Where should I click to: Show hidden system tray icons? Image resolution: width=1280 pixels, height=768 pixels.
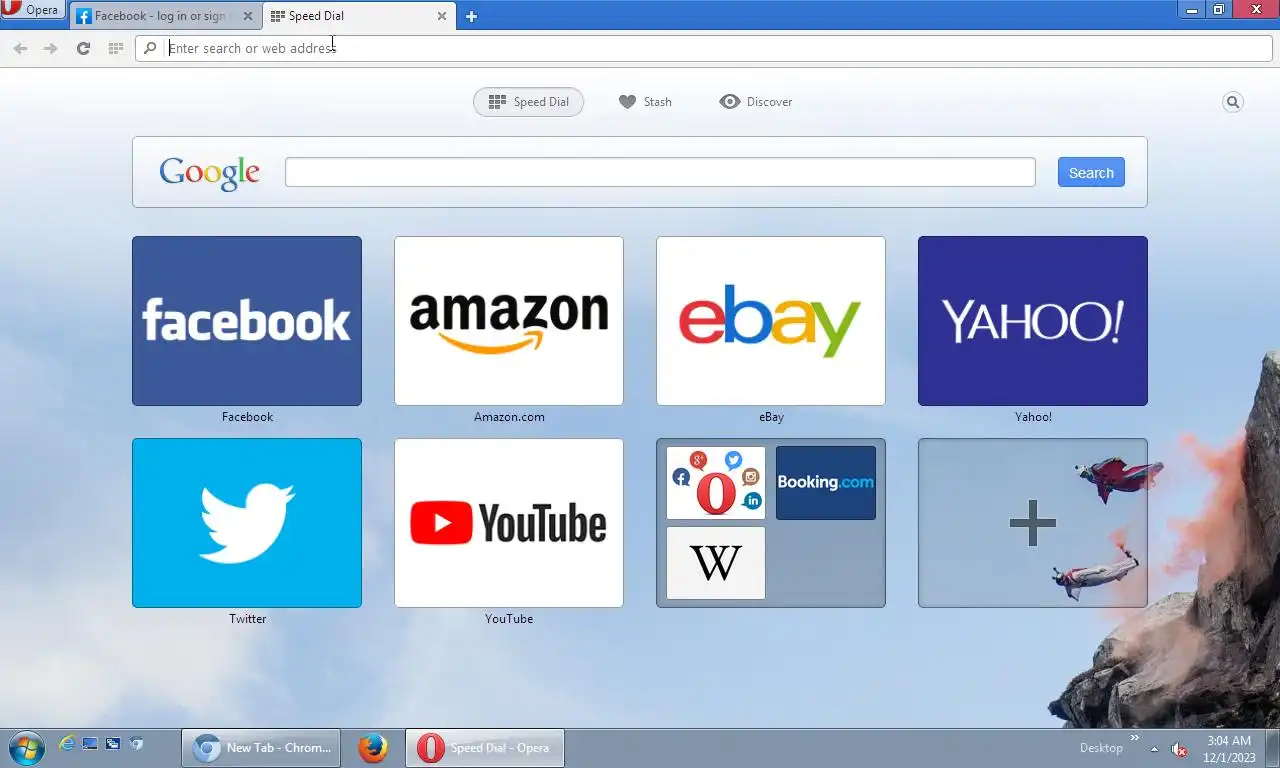pyautogui.click(x=1154, y=749)
